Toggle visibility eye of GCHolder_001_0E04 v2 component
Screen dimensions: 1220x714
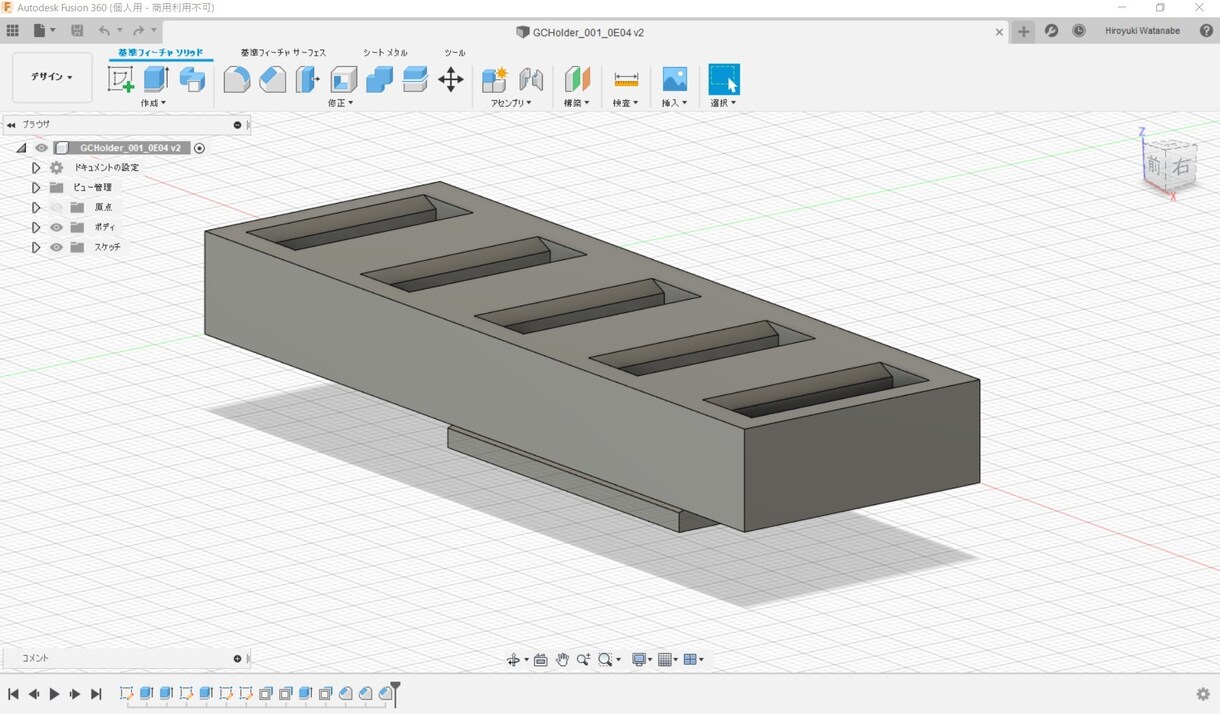[x=41, y=148]
